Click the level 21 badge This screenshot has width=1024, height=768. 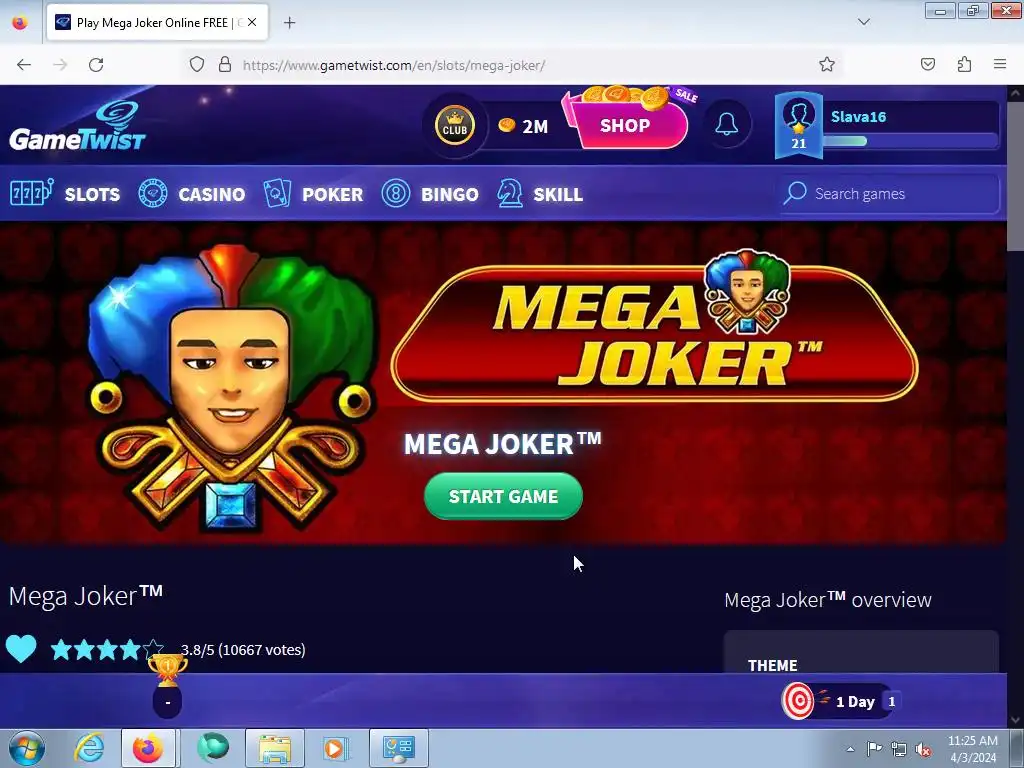pos(799,142)
